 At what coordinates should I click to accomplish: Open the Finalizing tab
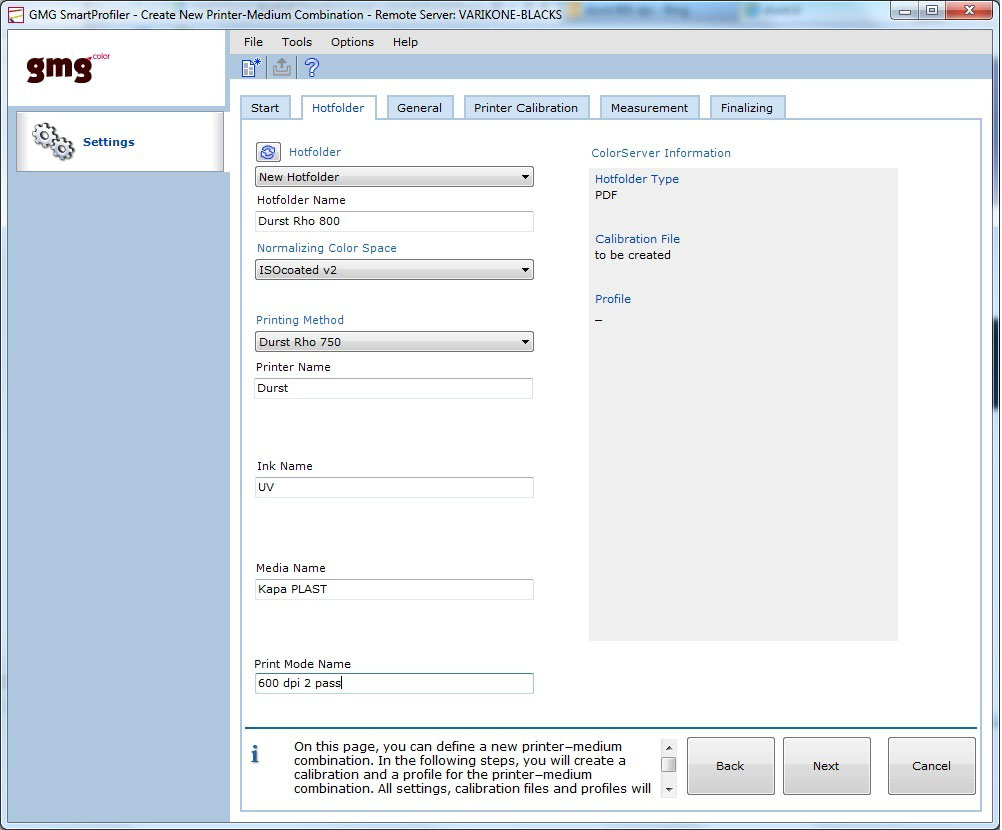[x=746, y=107]
